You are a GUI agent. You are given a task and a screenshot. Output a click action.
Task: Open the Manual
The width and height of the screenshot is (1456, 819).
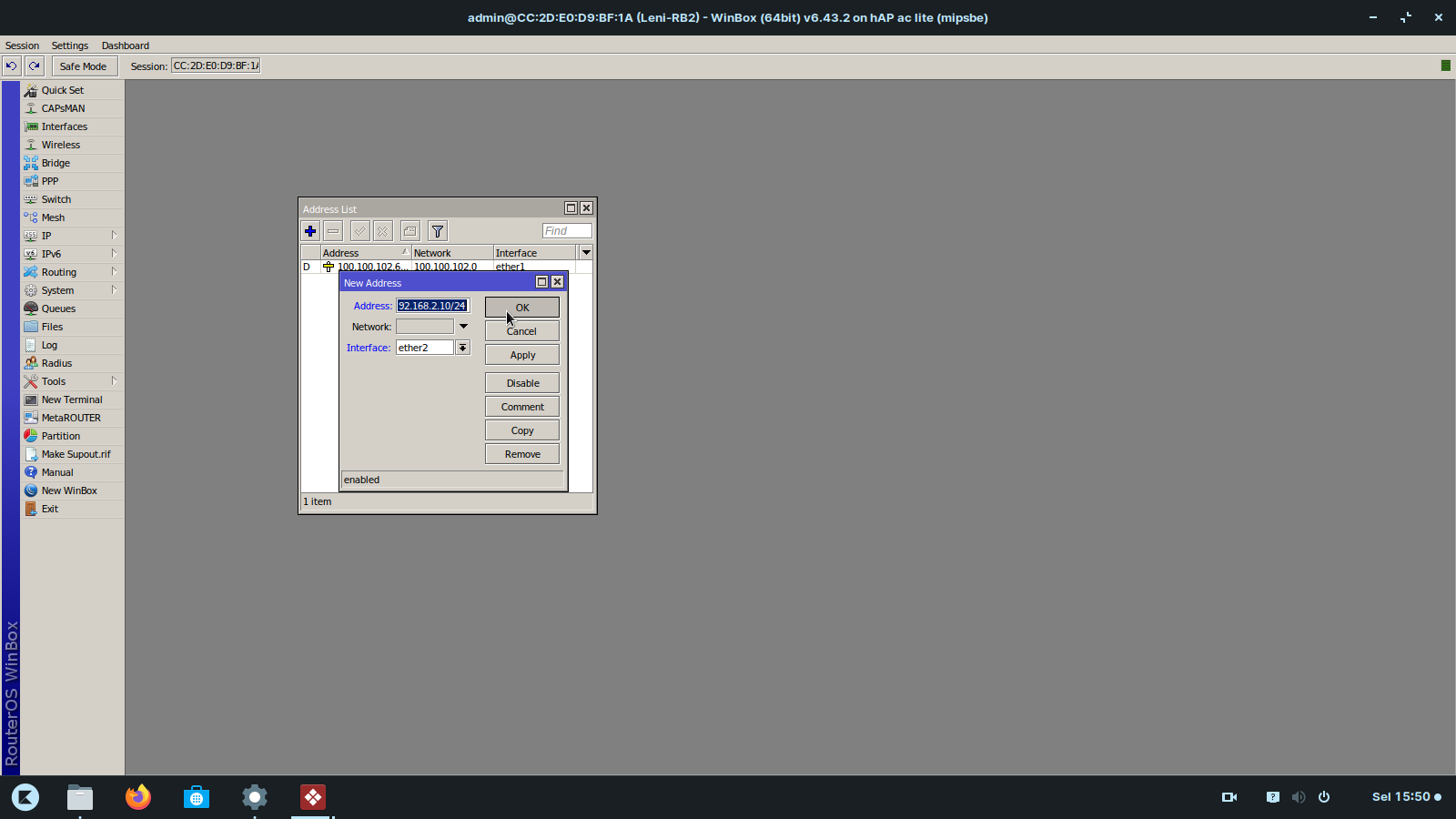pos(73,472)
